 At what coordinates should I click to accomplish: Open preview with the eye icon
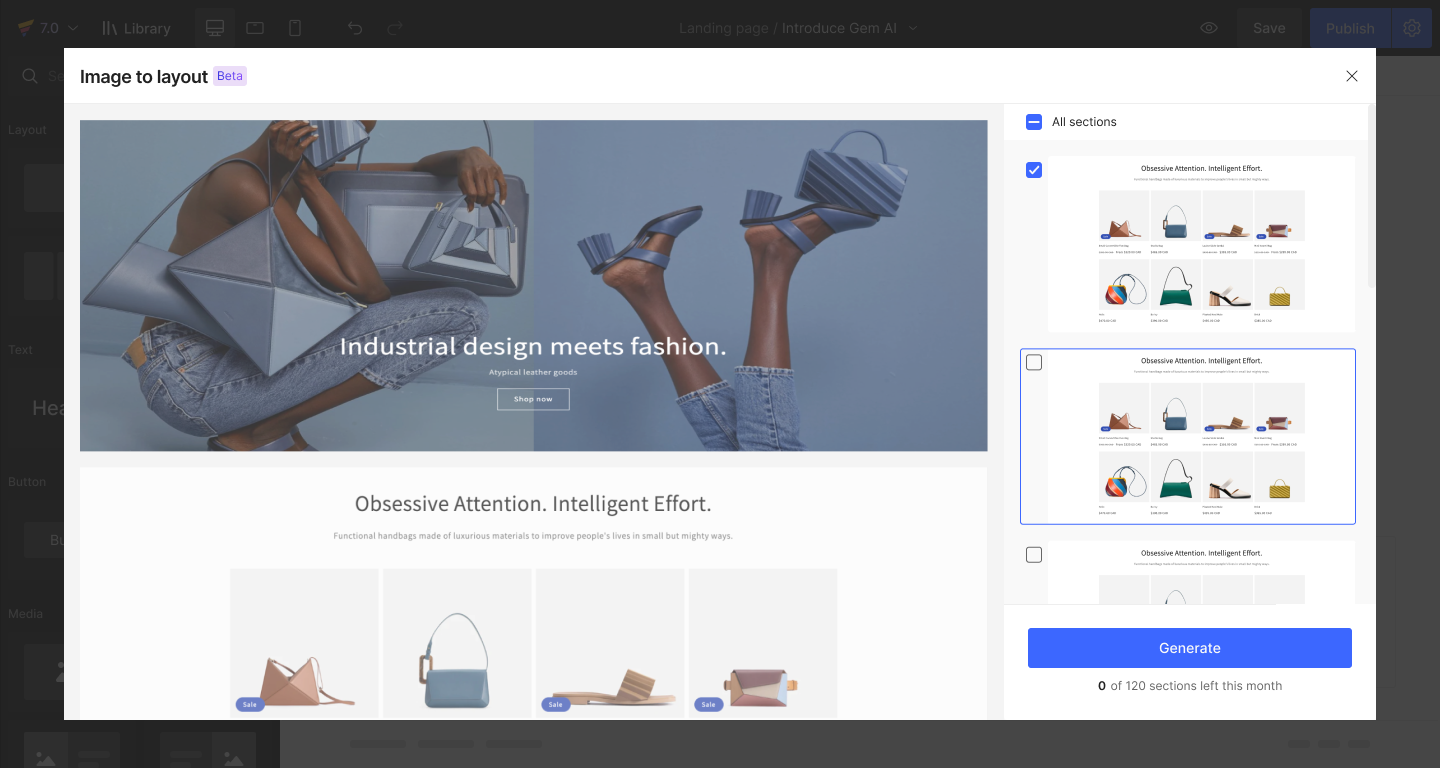point(1208,28)
